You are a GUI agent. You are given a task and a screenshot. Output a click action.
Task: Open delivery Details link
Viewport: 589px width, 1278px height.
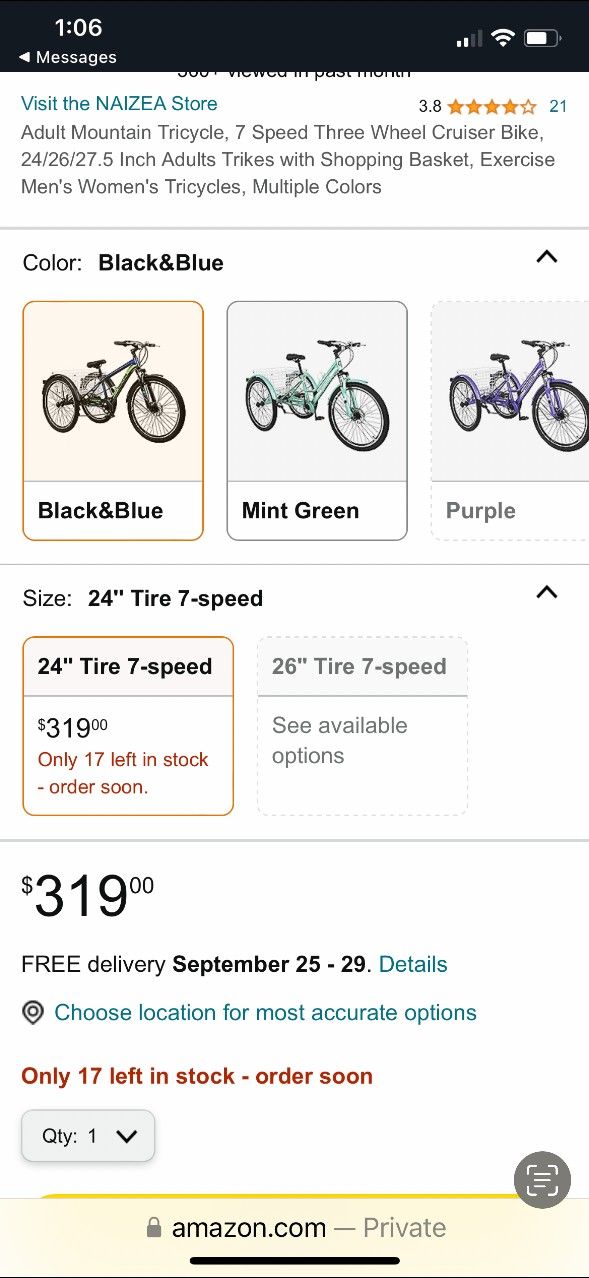pyautogui.click(x=413, y=964)
